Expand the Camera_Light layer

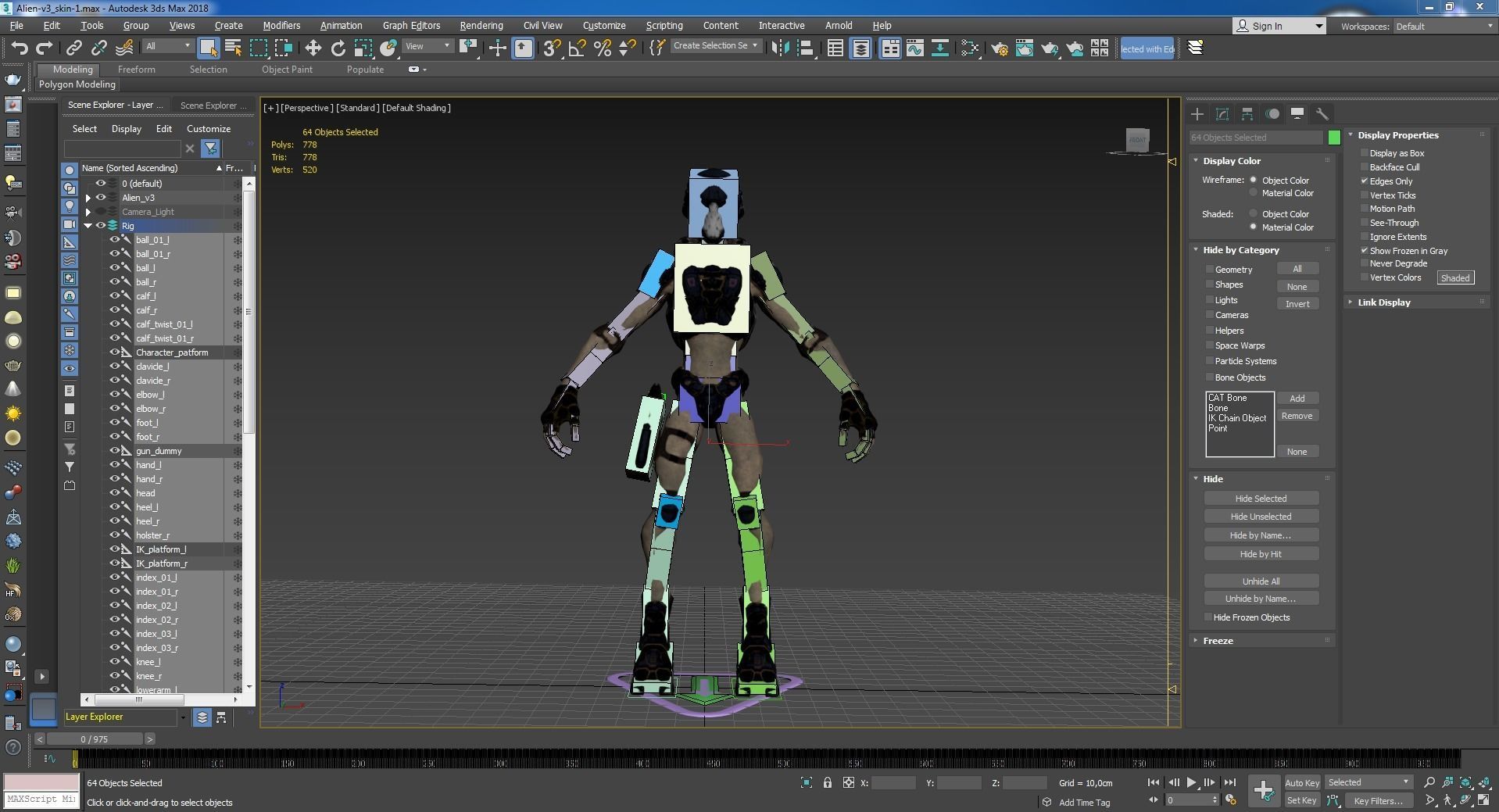(88, 212)
